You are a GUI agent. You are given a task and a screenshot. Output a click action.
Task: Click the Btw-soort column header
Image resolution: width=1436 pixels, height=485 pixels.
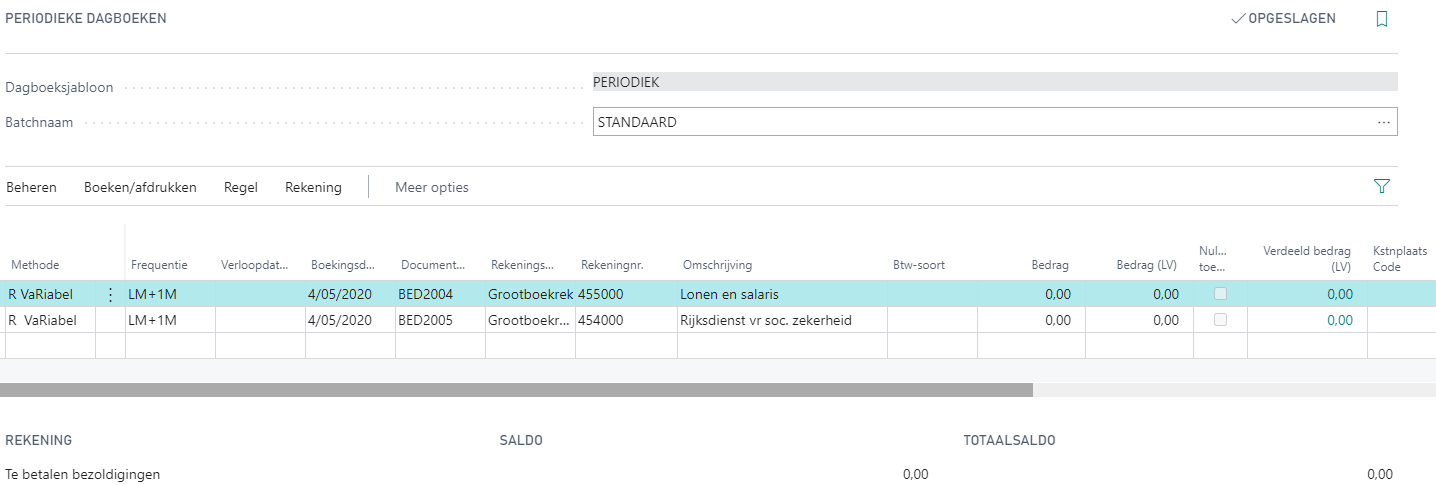click(919, 265)
